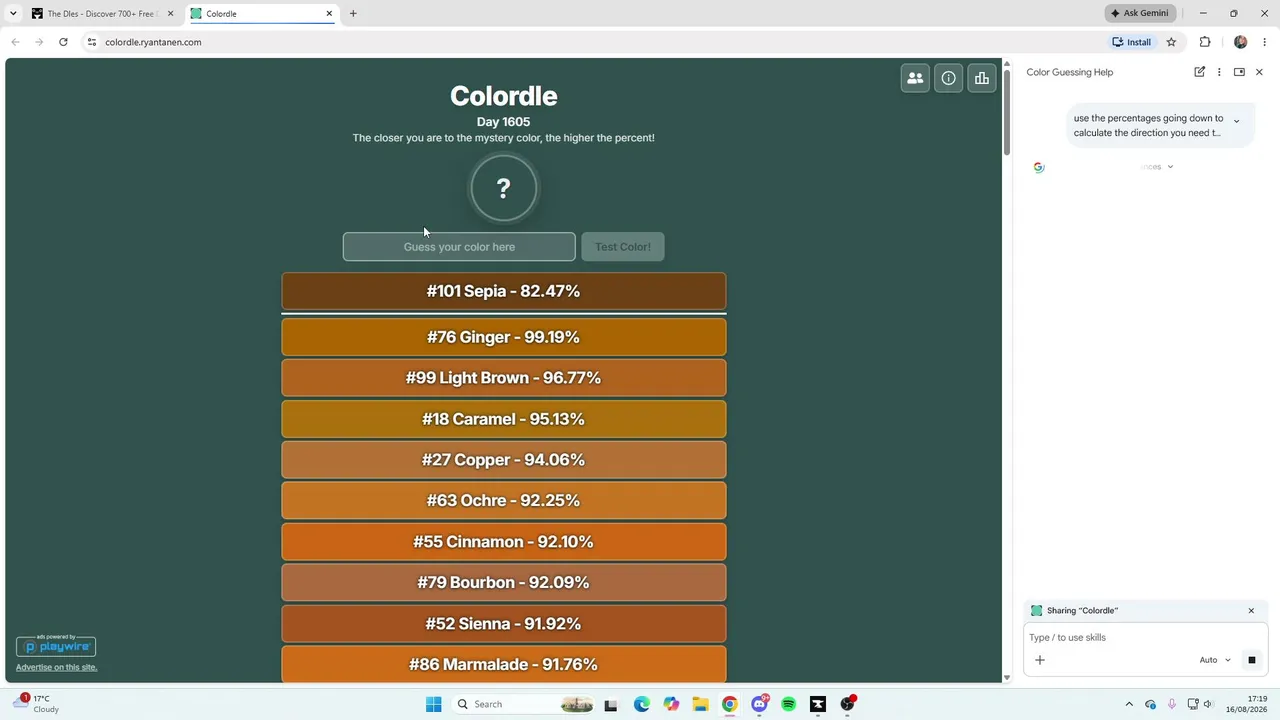Click the Ask Gemini button

tap(1140, 13)
